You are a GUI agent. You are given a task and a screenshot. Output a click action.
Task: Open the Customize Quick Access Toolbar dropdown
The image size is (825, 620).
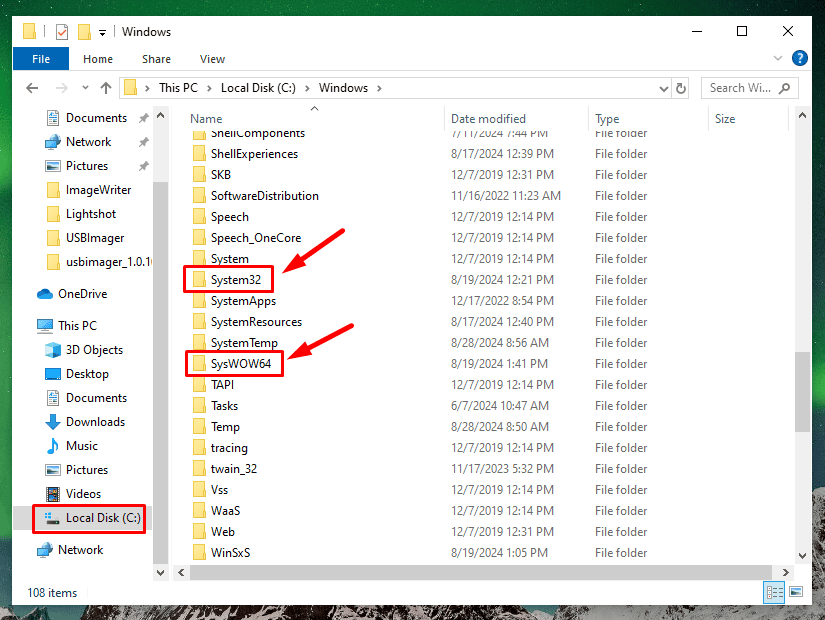103,33
